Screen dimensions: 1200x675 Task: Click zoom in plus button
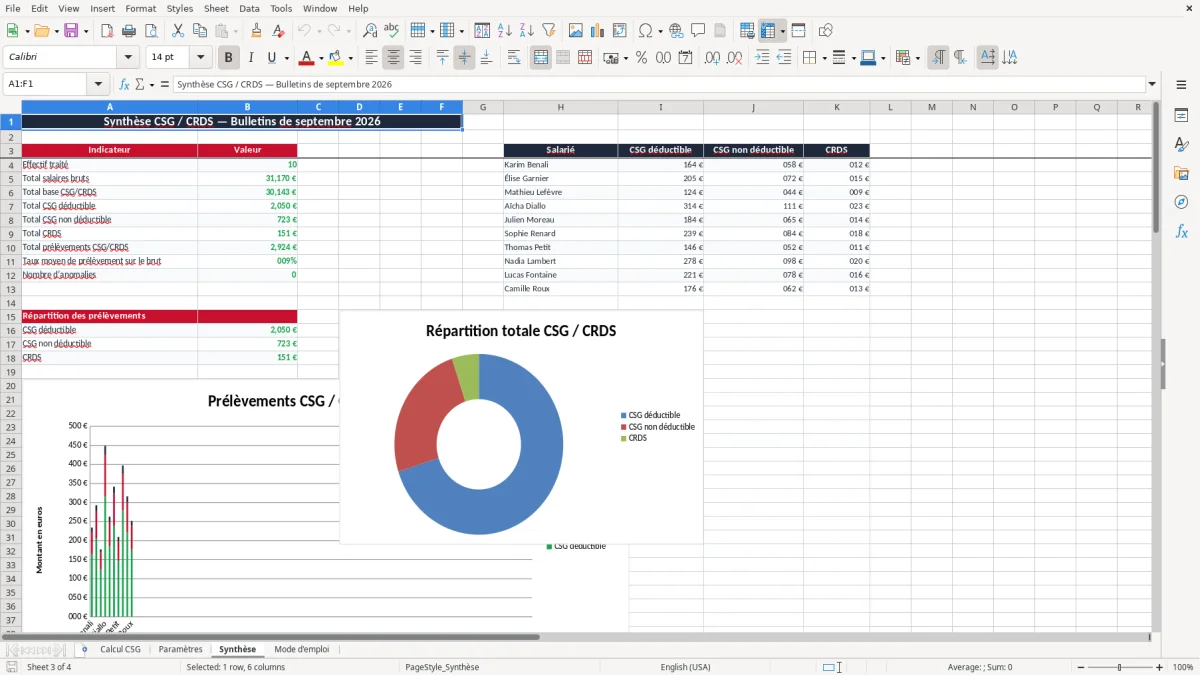click(x=1159, y=667)
